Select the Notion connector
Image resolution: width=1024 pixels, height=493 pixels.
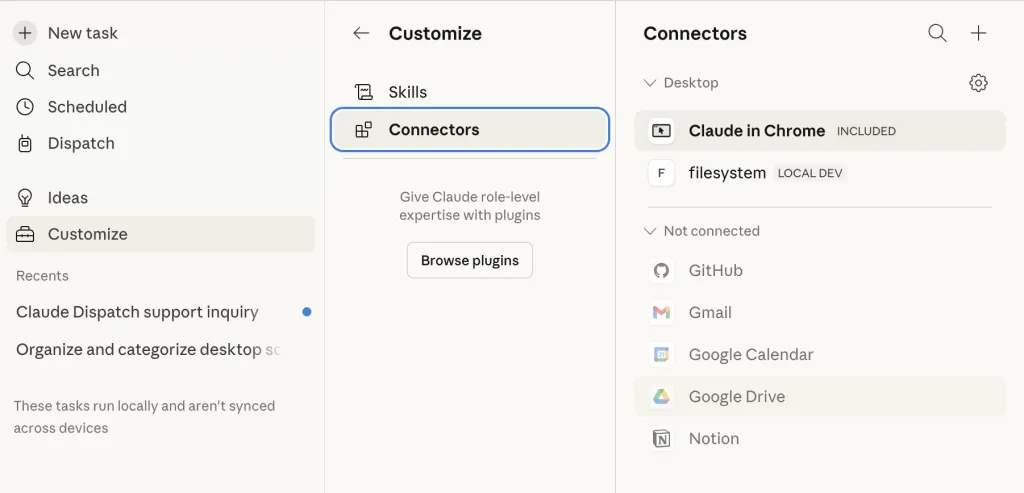pos(713,438)
